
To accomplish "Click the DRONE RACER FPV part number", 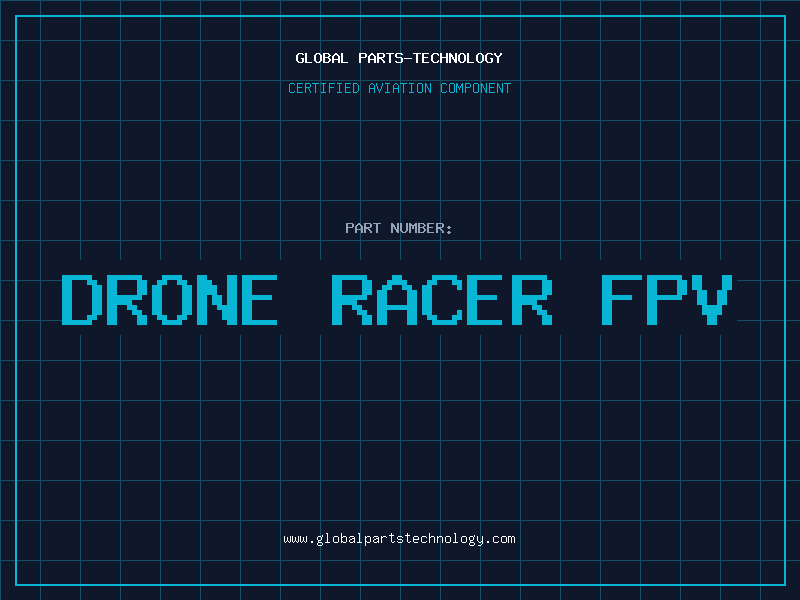I will tap(397, 299).
